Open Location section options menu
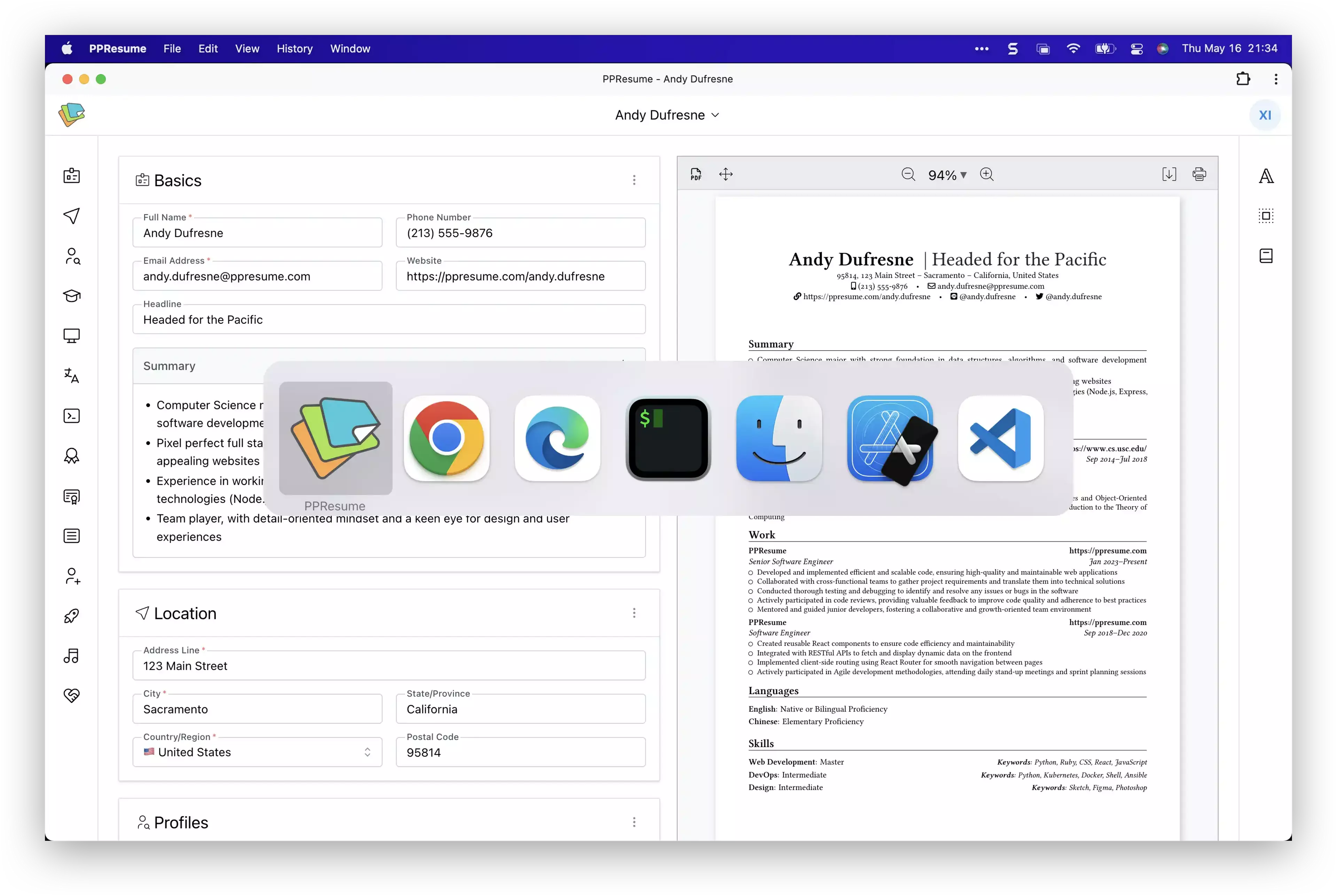Viewport: 1337px width, 896px height. tap(634, 613)
